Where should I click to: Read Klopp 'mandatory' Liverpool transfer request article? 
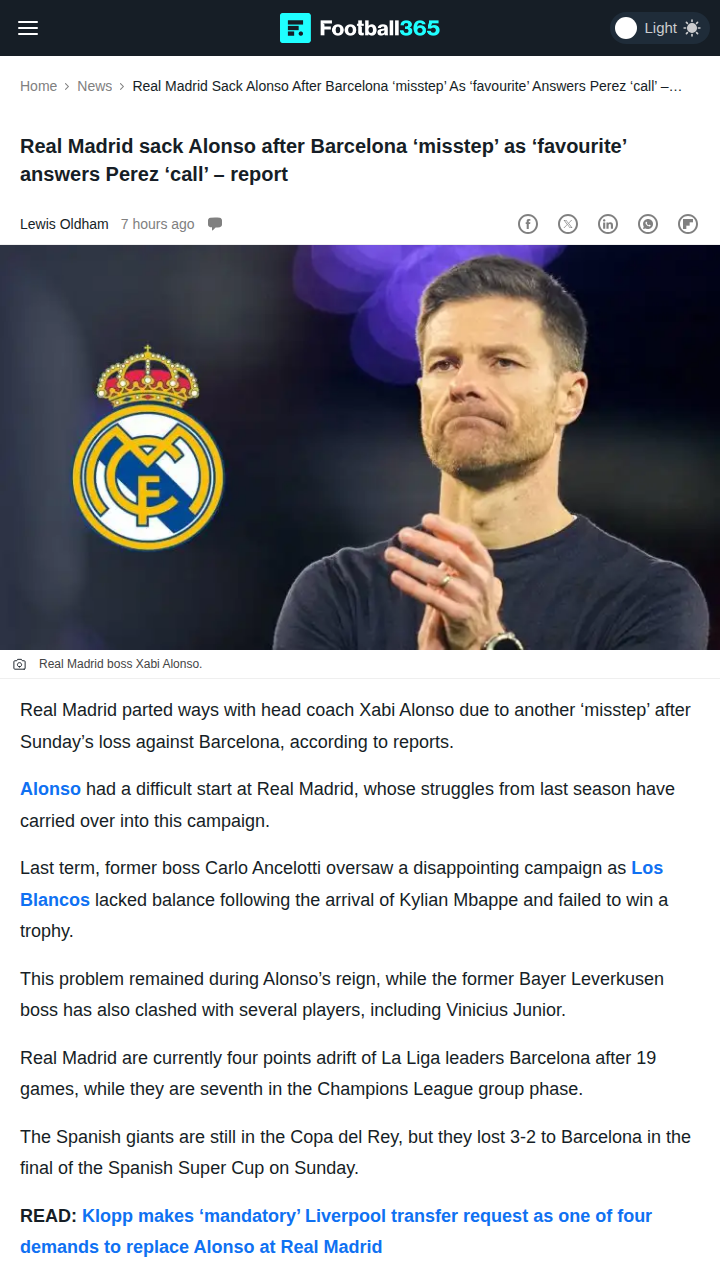coord(336,1232)
